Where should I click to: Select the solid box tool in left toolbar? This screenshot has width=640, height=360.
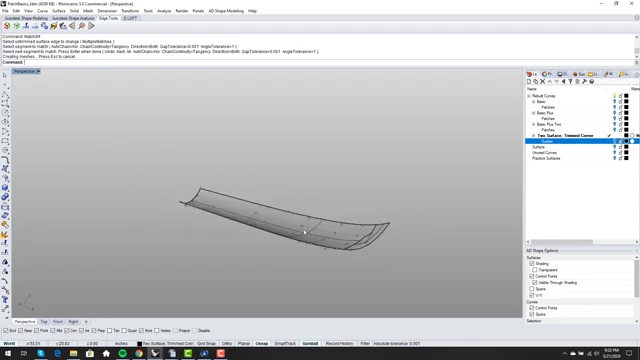(x=5, y=188)
